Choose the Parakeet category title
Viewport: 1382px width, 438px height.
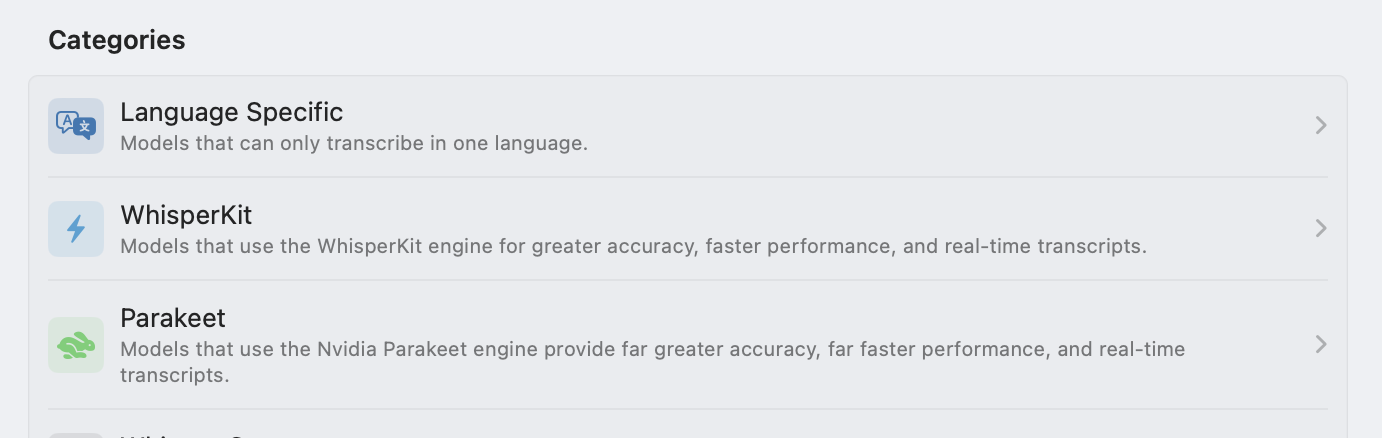click(173, 318)
